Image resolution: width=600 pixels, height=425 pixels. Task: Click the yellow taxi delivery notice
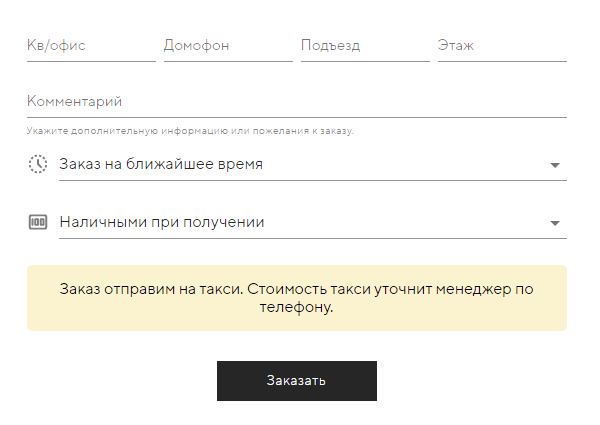coord(297,298)
